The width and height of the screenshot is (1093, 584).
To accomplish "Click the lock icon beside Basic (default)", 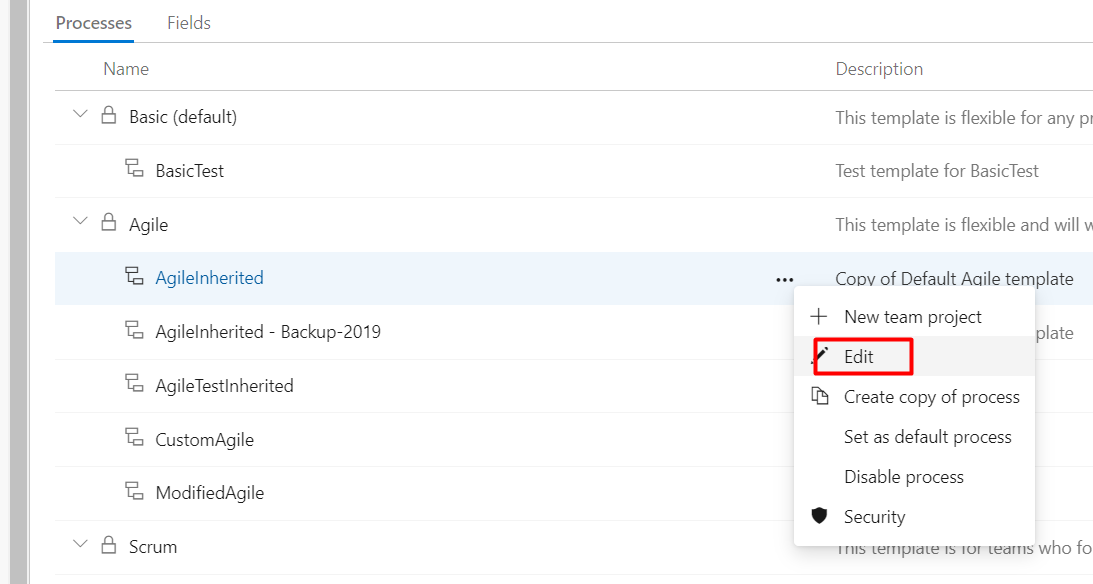I will 109,115.
